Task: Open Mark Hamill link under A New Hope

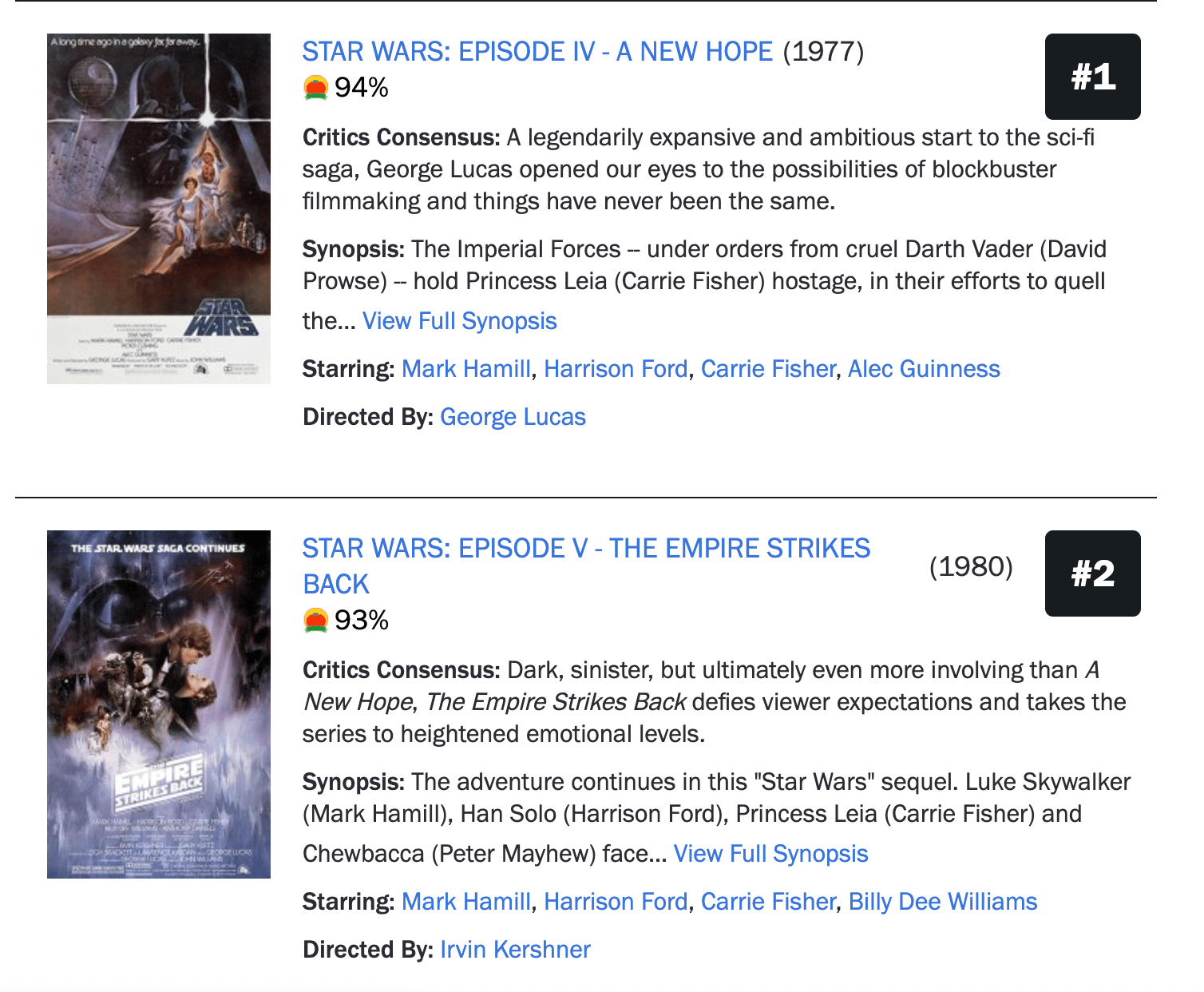Action: (466, 369)
